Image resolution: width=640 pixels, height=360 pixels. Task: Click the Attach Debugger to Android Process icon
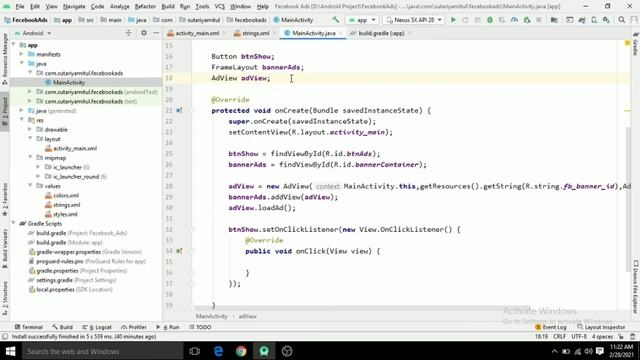(527, 20)
